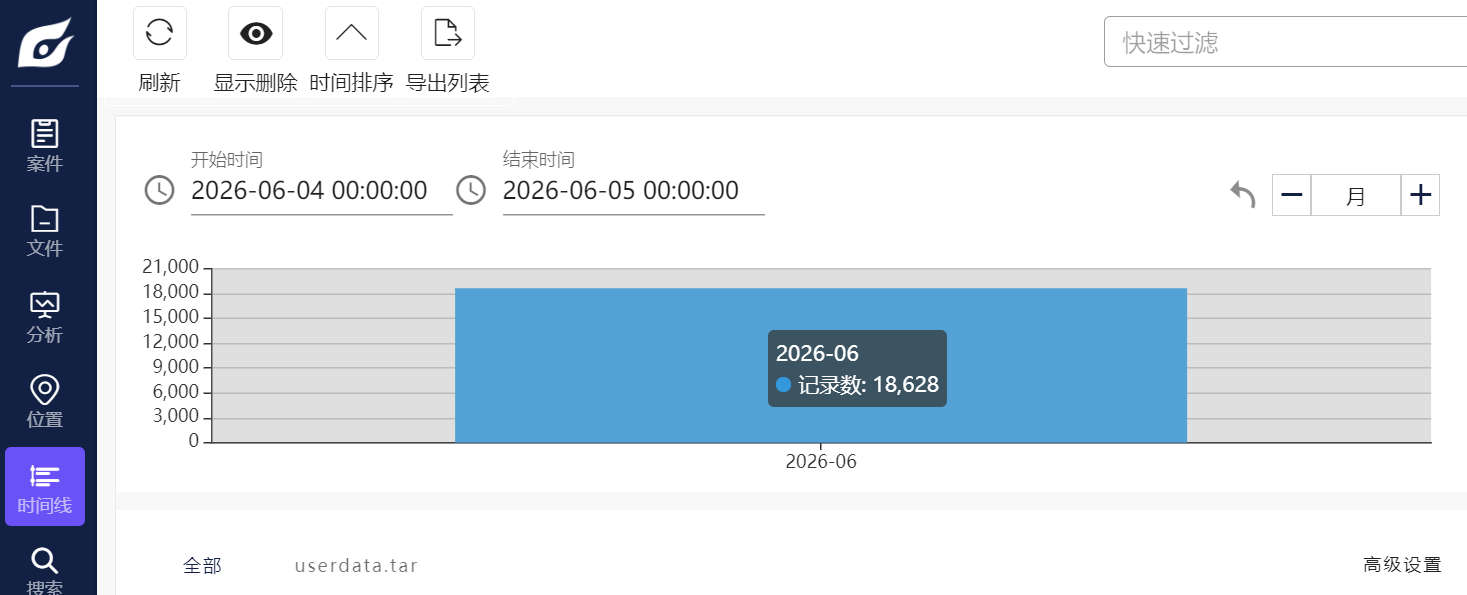Select 时间线 timeline in sidebar

(45, 486)
